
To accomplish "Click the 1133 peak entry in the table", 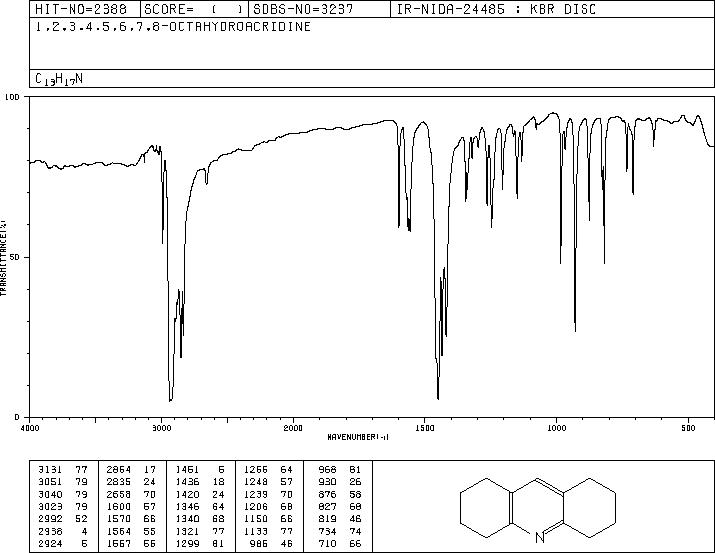I will click(x=268, y=532).
